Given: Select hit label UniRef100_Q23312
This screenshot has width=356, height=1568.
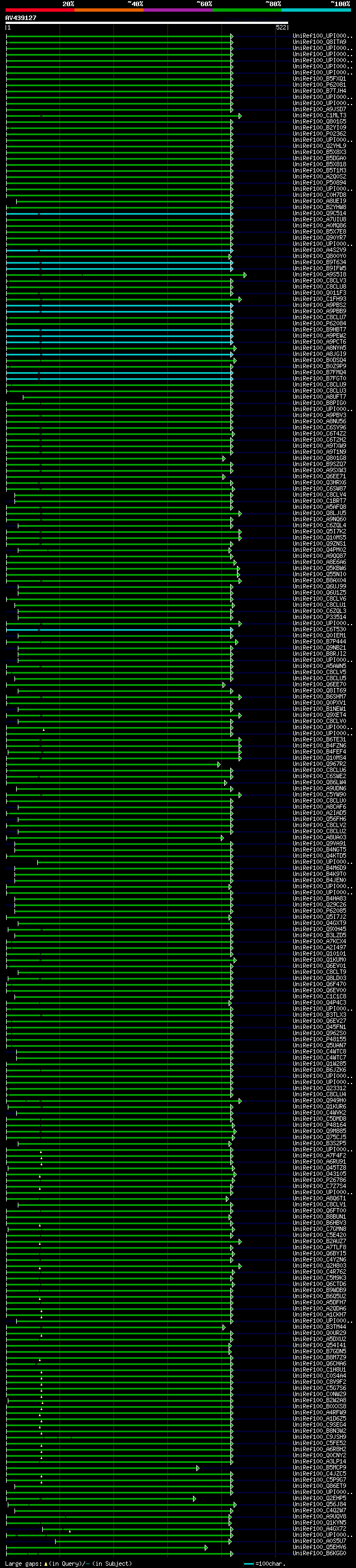Looking at the screenshot, I should (x=319, y=1089).
